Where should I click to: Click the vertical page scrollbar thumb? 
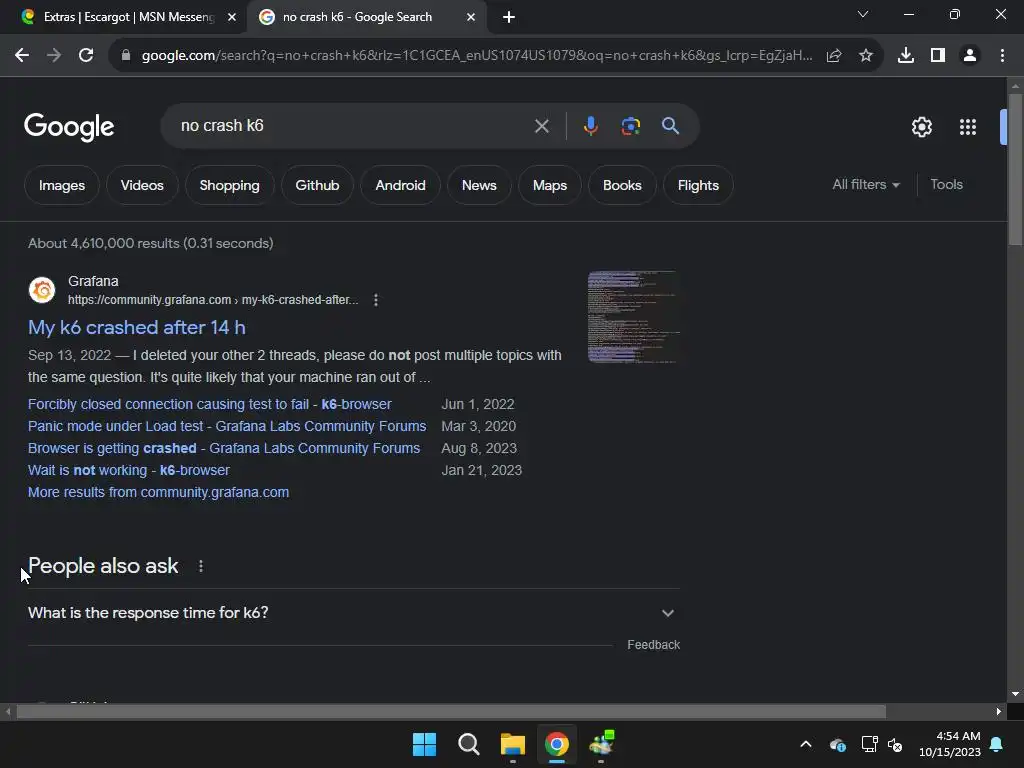pos(1015,169)
